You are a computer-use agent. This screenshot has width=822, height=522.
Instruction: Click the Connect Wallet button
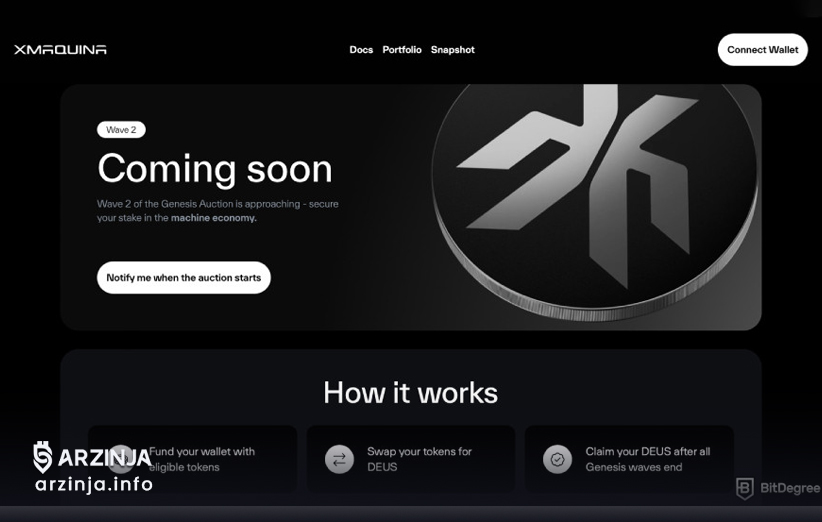pyautogui.click(x=762, y=50)
